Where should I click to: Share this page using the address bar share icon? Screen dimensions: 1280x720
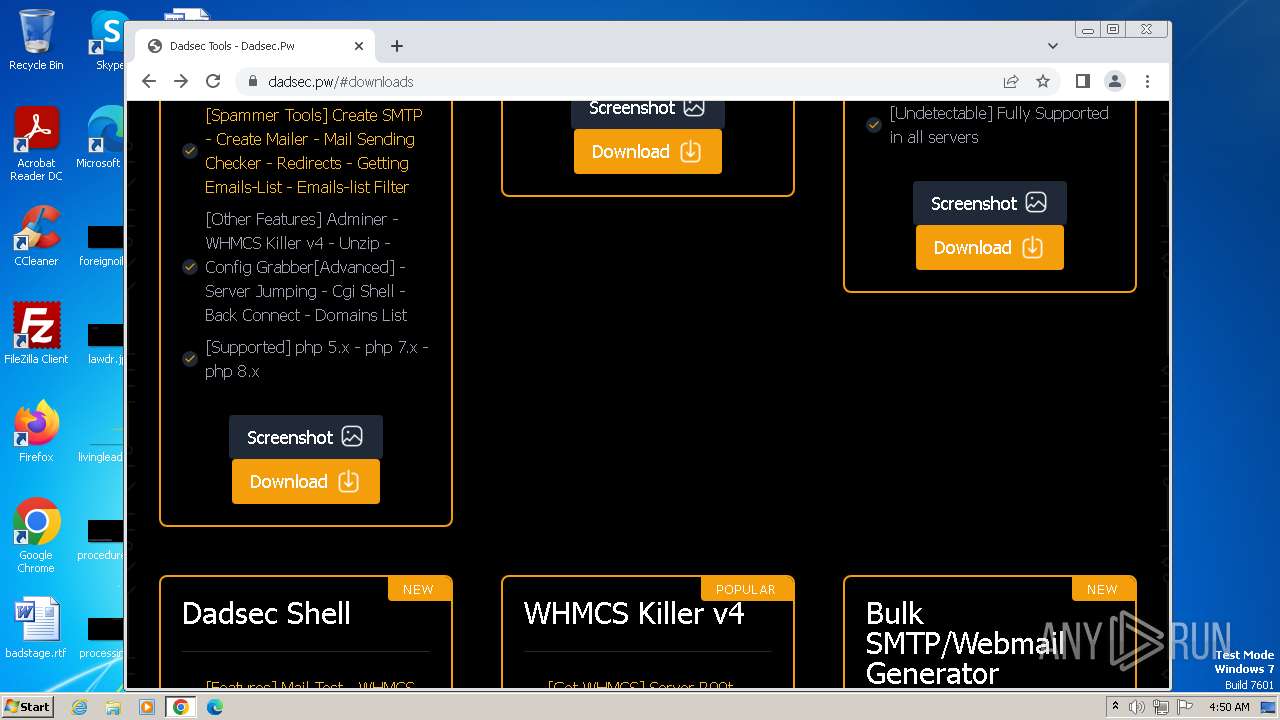[x=1011, y=81]
